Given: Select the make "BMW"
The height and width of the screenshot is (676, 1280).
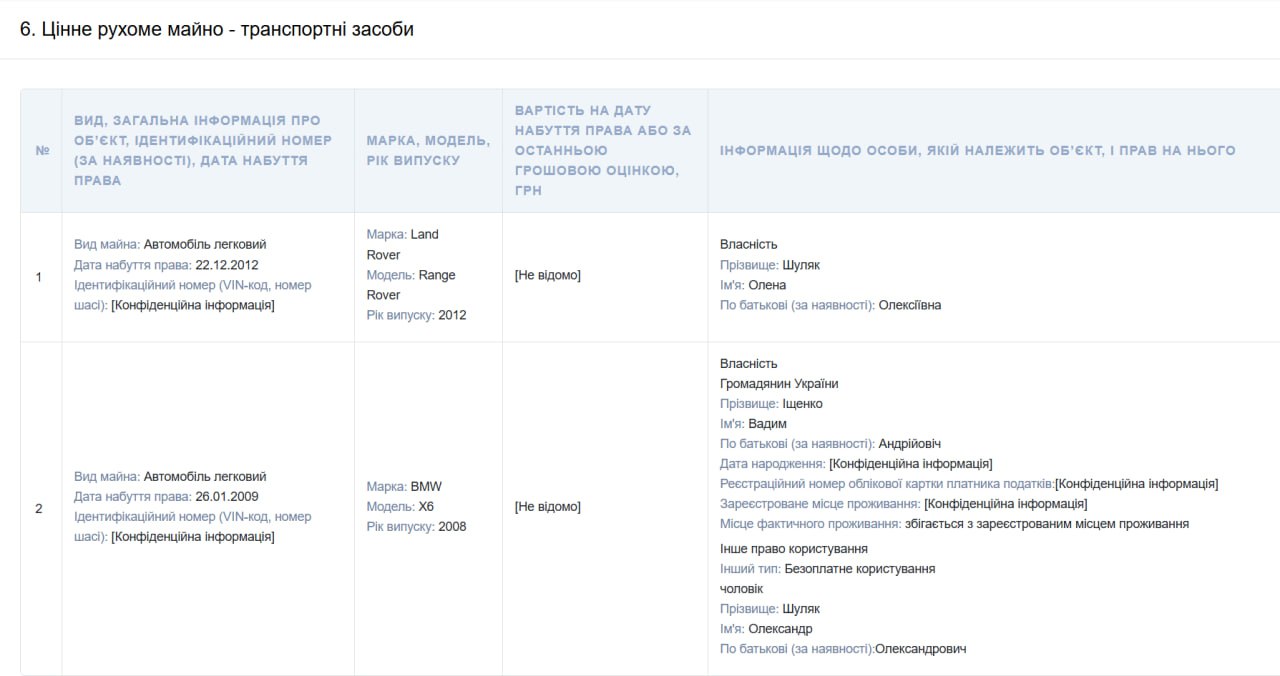Looking at the screenshot, I should [426, 487].
